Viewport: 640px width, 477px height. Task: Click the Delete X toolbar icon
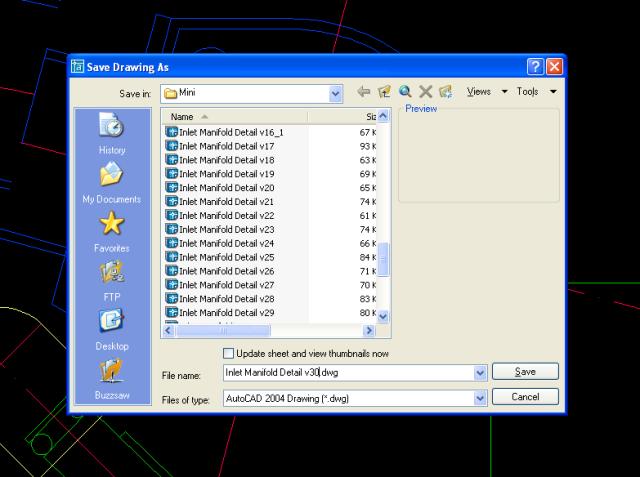click(x=425, y=91)
